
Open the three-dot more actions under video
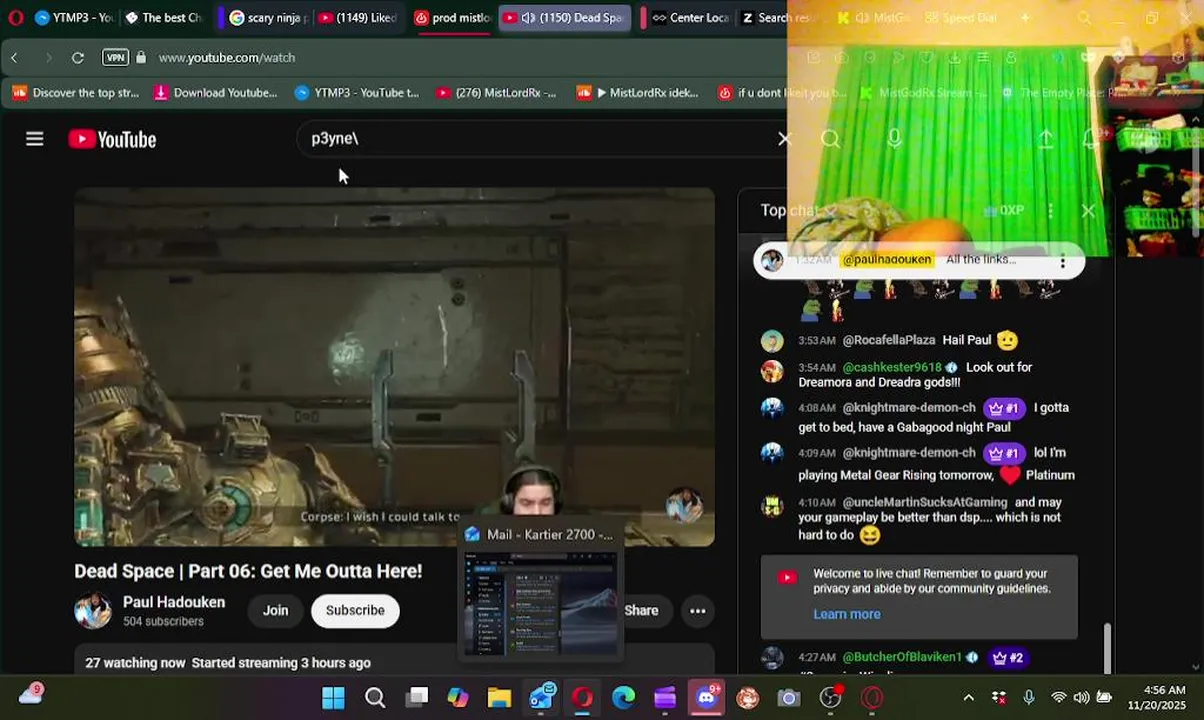coord(697,610)
